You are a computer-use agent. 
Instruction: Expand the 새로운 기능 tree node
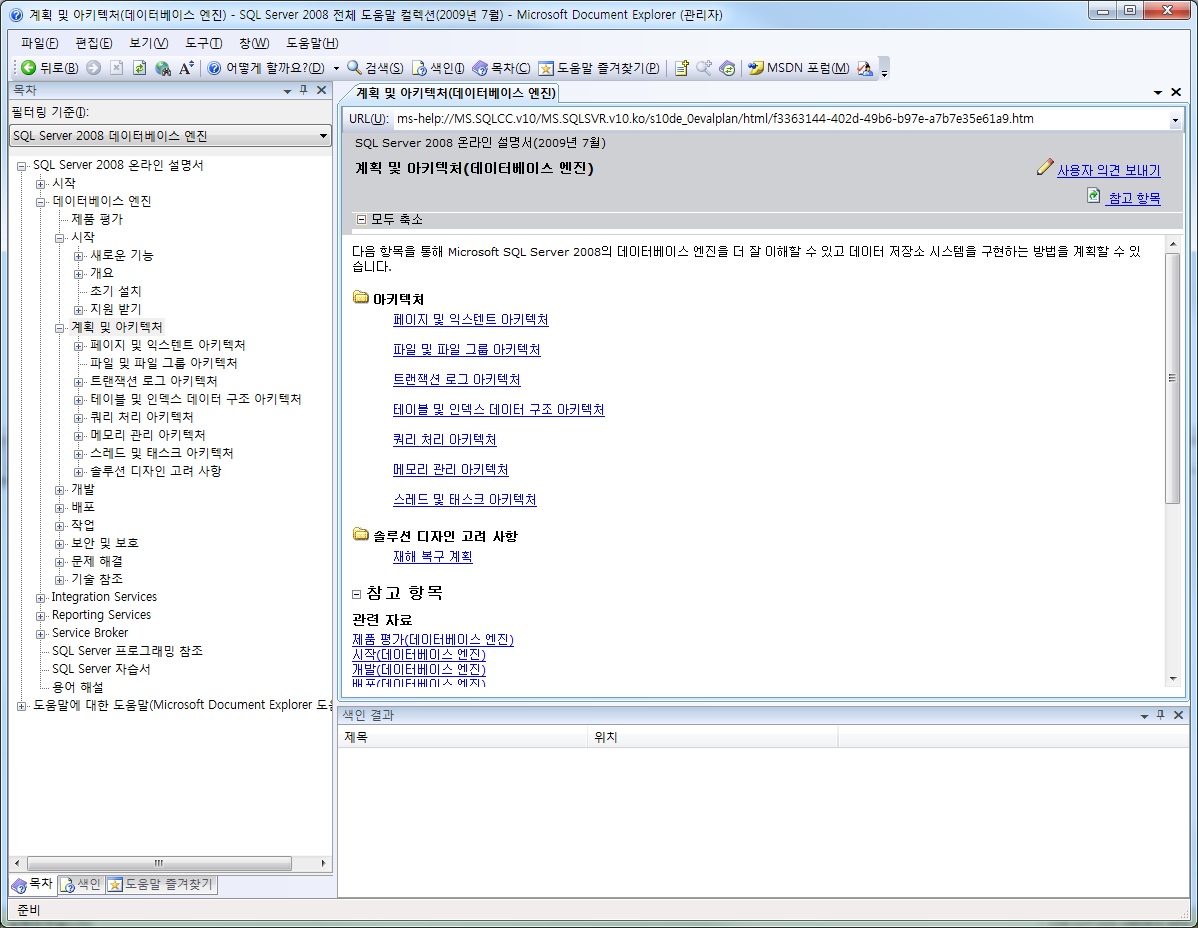coord(79,256)
